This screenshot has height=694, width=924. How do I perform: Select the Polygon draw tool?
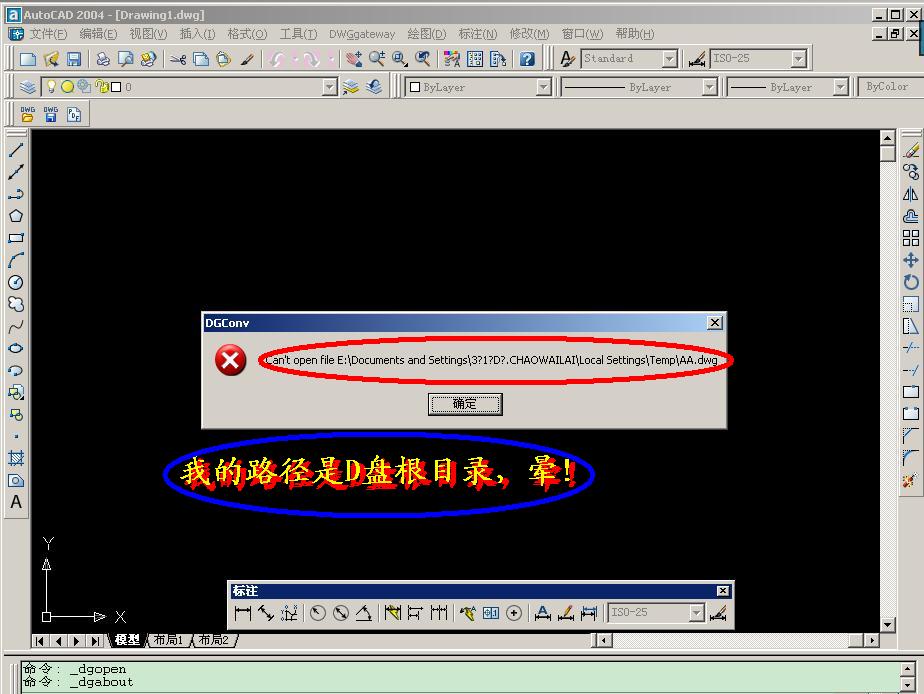pos(16,216)
